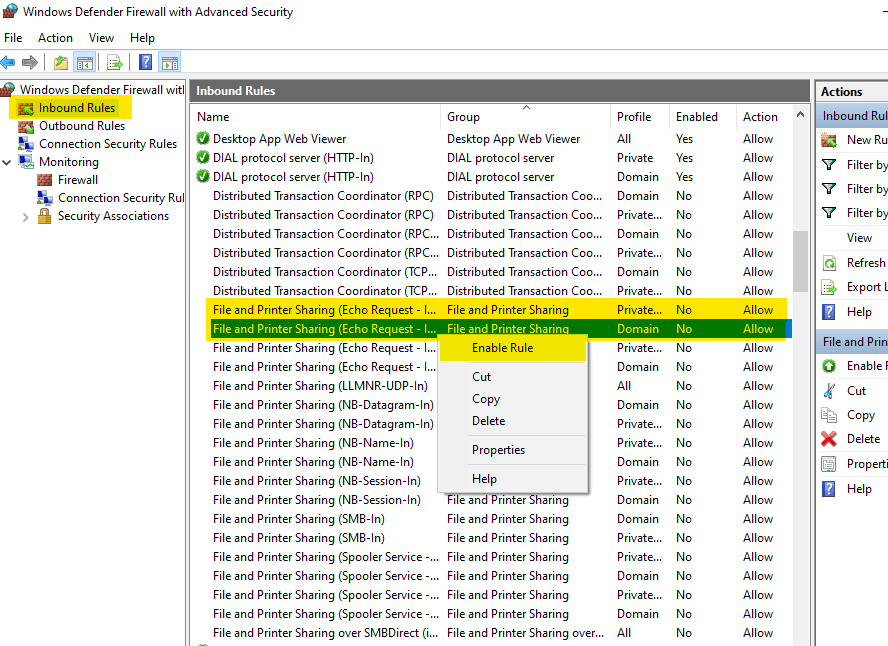Screen dimensions: 888x646
Task: Open the View menu
Action: 101,38
